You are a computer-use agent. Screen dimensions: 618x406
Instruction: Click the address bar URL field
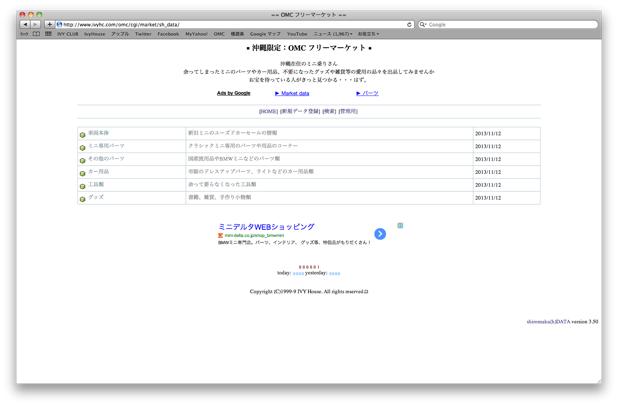click(x=234, y=24)
